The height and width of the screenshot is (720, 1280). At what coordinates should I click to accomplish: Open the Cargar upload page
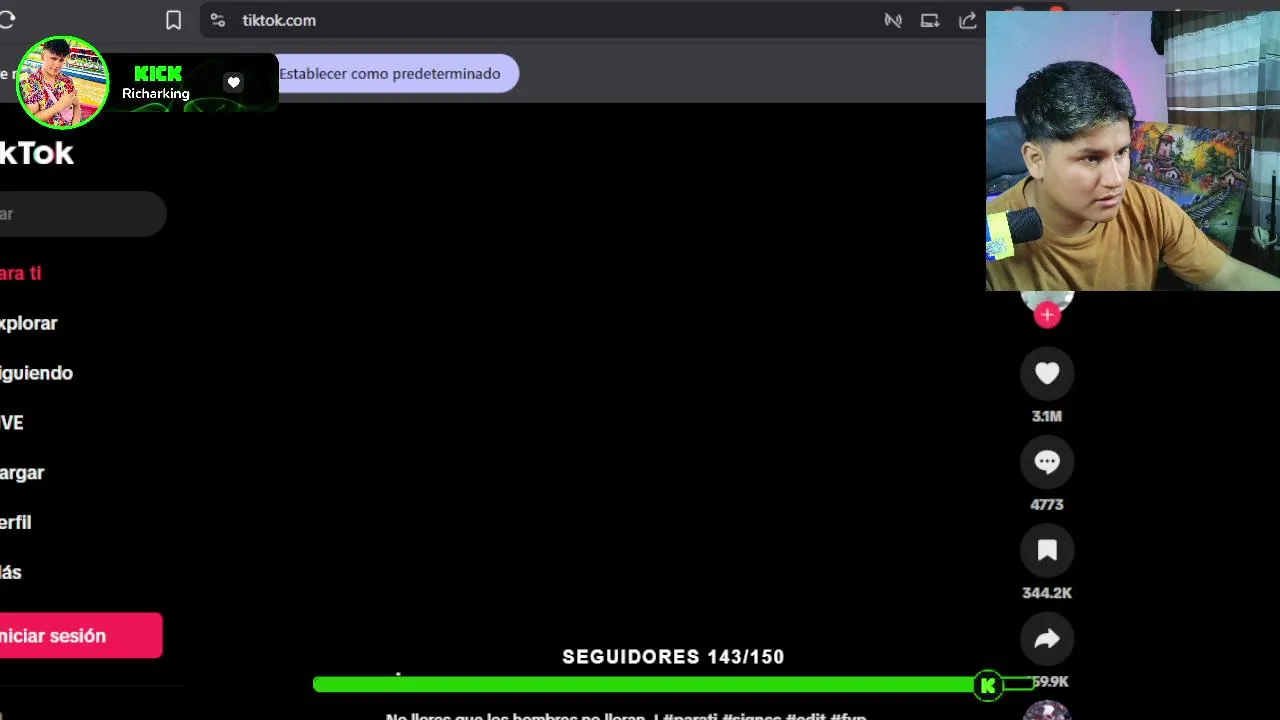point(22,473)
